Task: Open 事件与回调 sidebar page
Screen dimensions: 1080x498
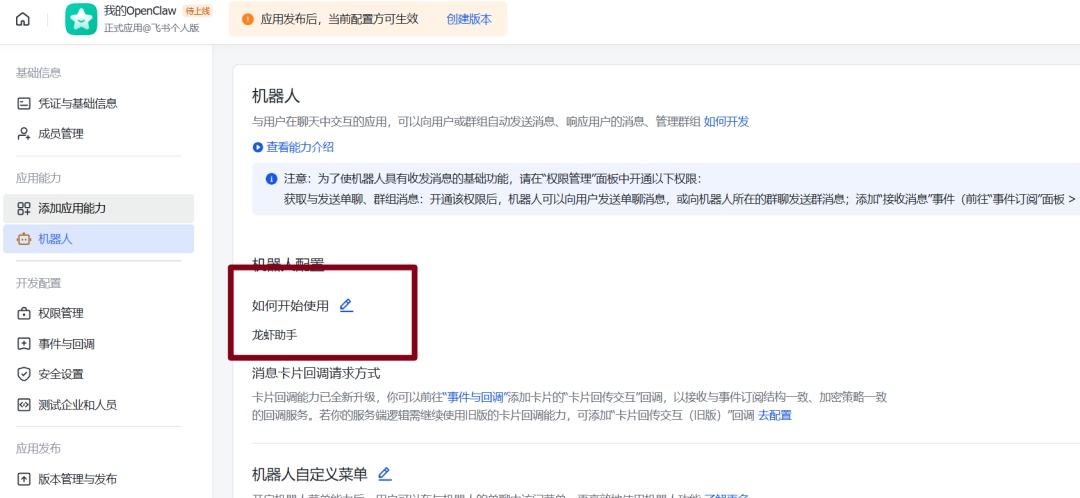Action: click(x=66, y=344)
